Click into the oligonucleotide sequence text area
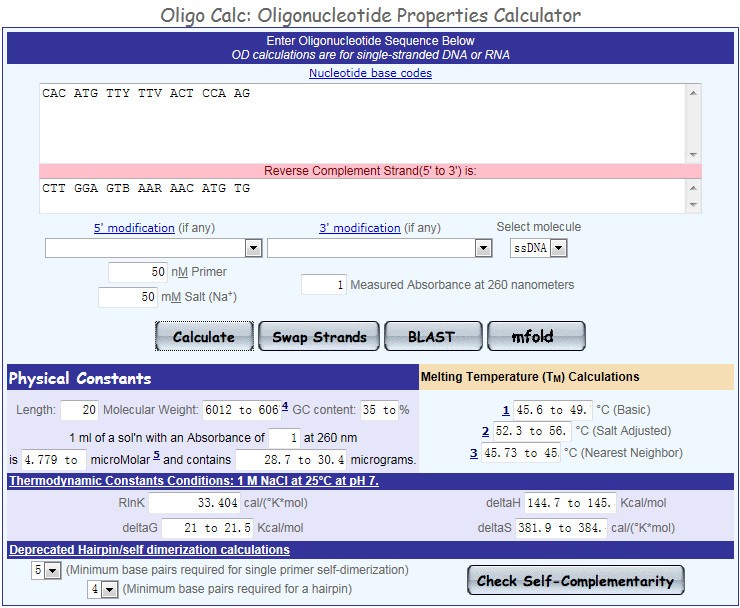Screen dimensions: 740x608 pos(362,124)
